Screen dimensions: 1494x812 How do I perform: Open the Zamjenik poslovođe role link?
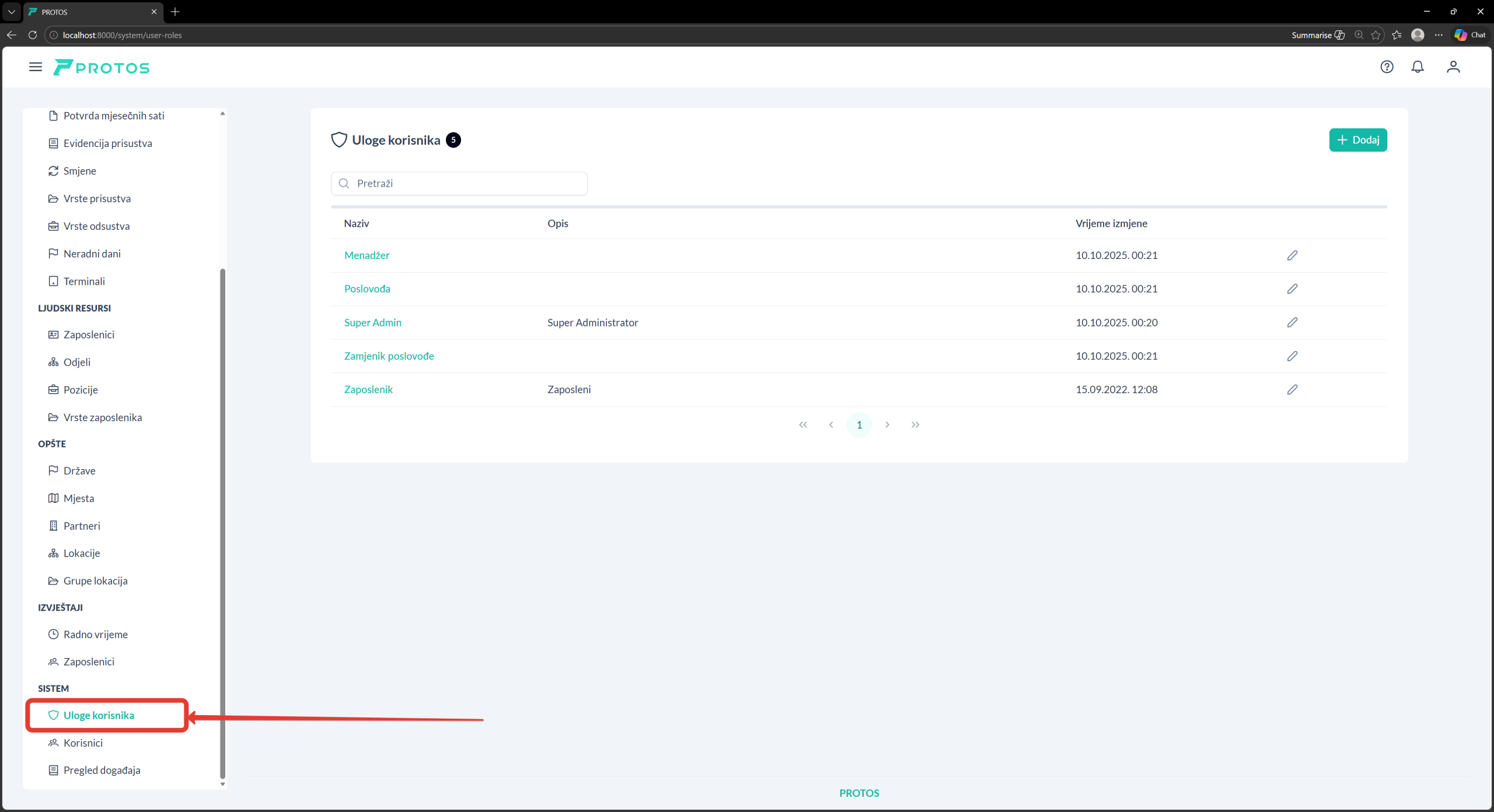click(389, 356)
